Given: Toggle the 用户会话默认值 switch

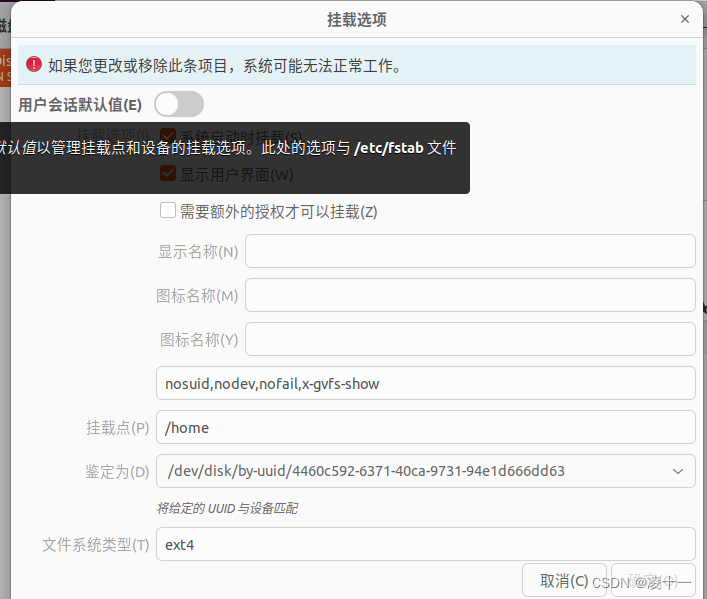Looking at the screenshot, I should point(179,104).
